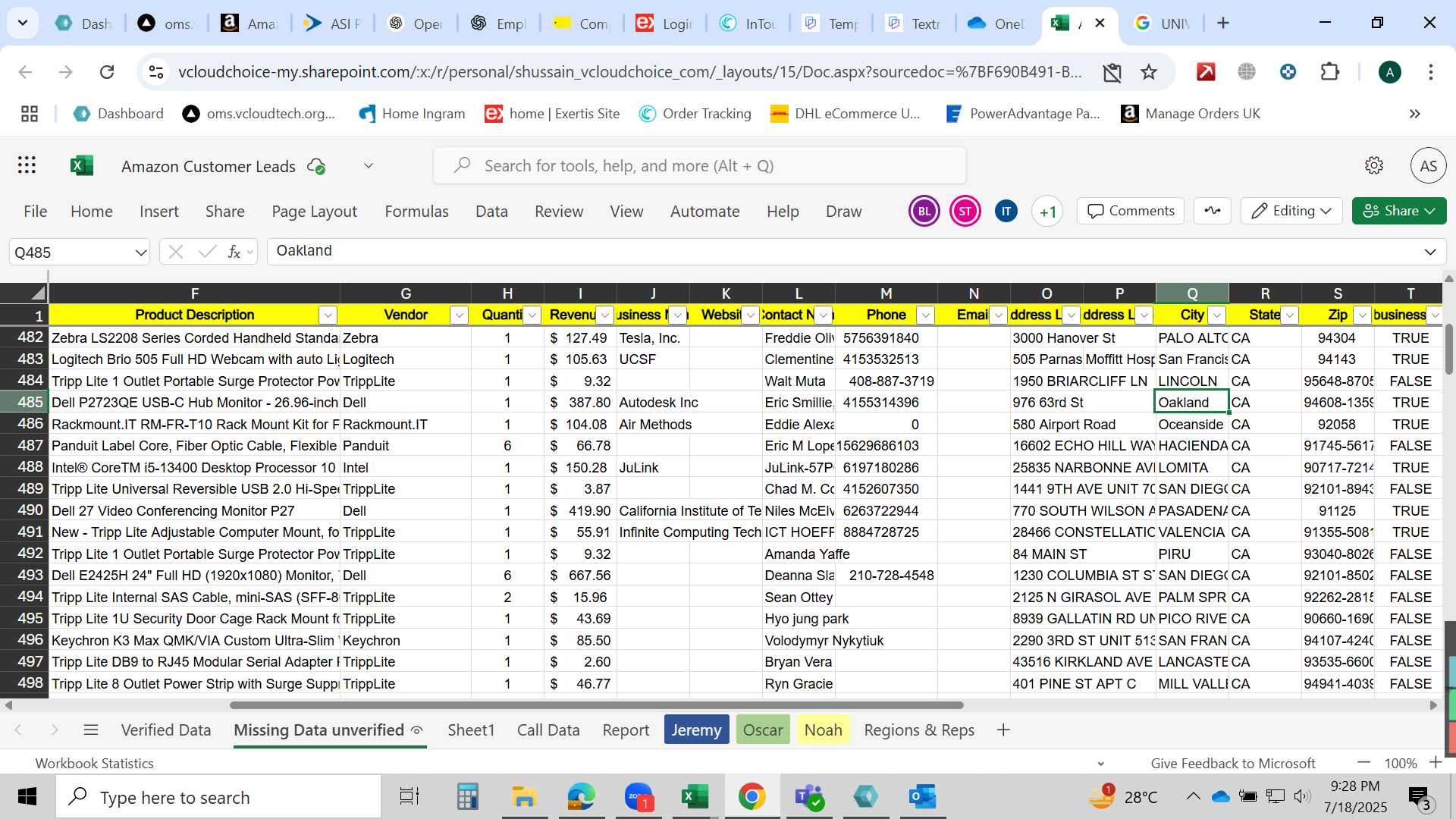1456x819 pixels.
Task: Open the AS account avatar
Action: pos(1428,165)
